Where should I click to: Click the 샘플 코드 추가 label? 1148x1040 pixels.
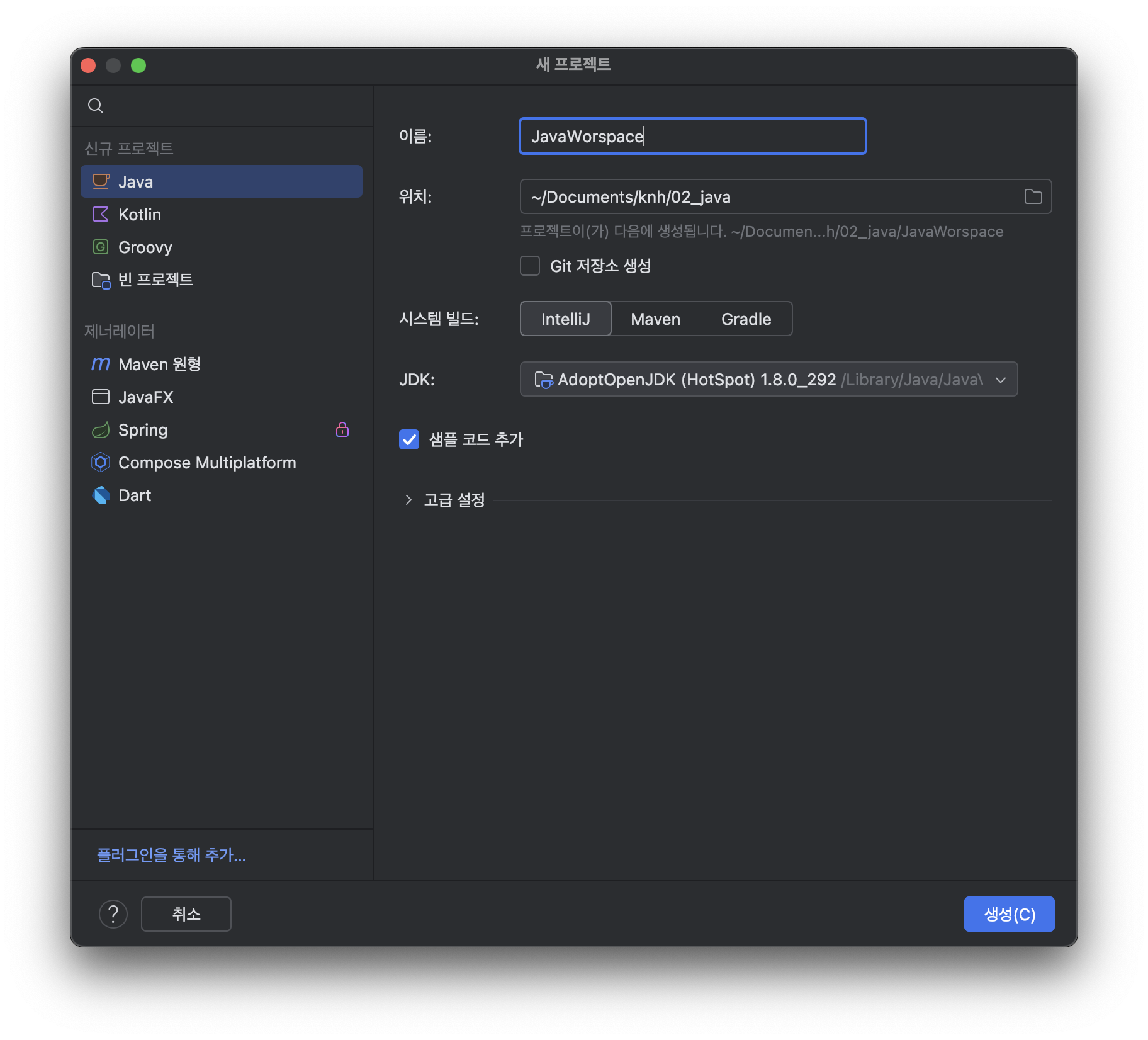click(x=476, y=439)
